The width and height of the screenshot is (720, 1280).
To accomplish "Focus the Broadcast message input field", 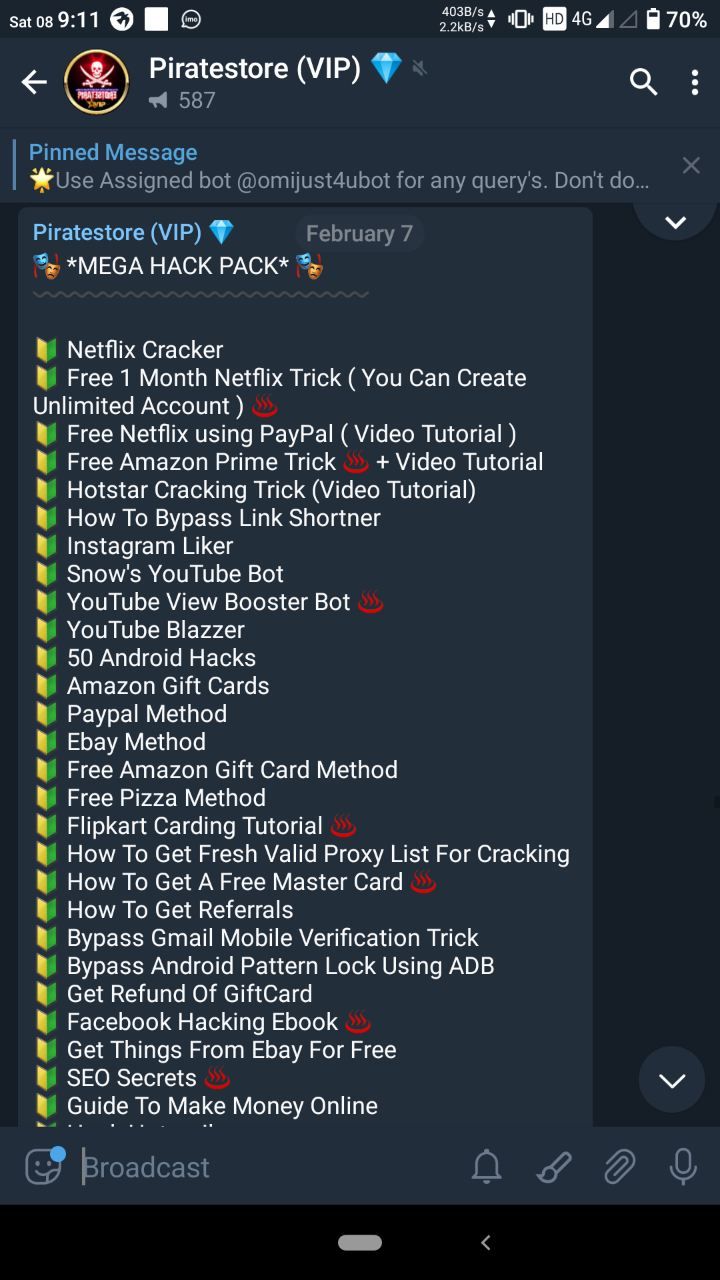I will tap(270, 1167).
